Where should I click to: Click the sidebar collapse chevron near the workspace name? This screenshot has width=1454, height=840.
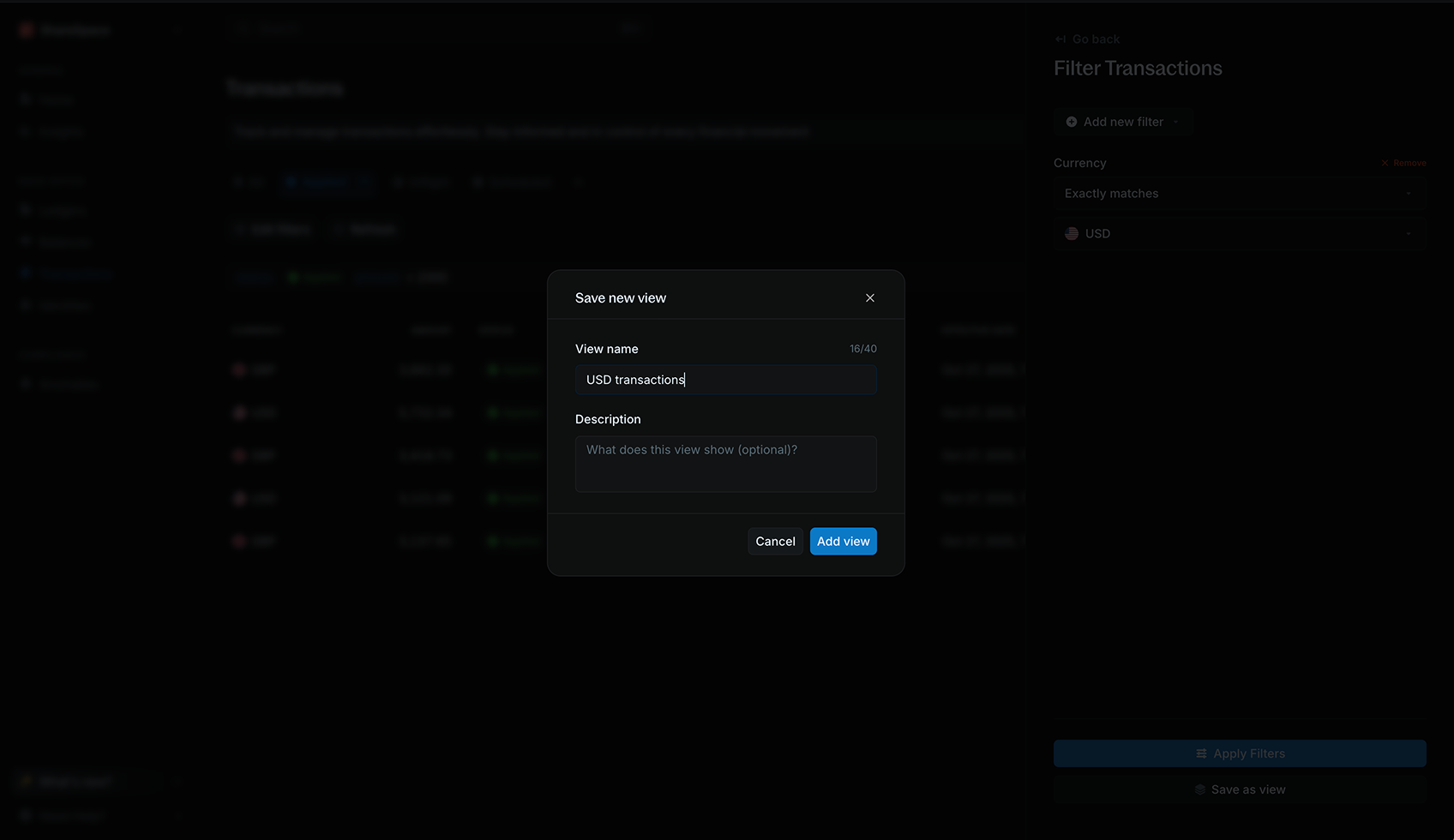177,29
